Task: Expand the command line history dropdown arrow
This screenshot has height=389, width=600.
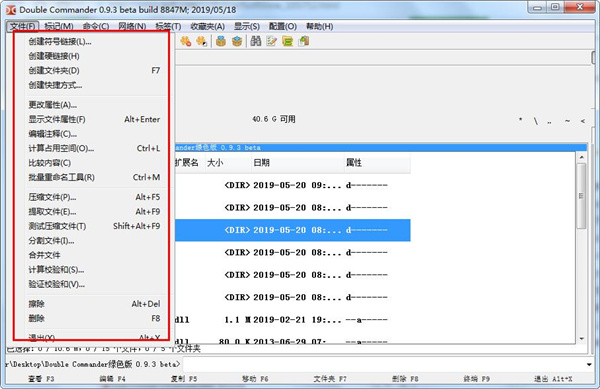Action: [589, 364]
